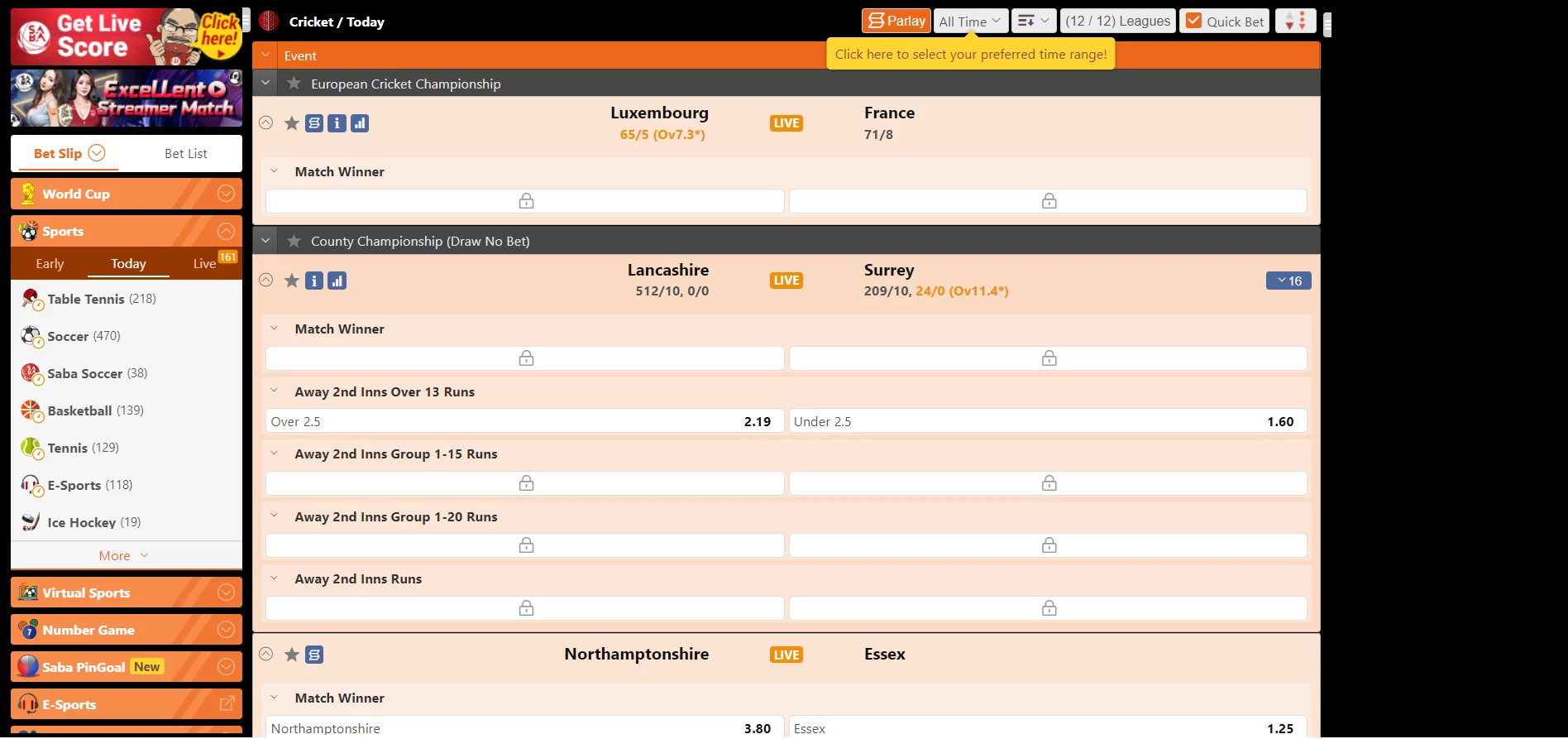
Task: Collapse Away 2nd Inns Runs market
Action: (274, 578)
